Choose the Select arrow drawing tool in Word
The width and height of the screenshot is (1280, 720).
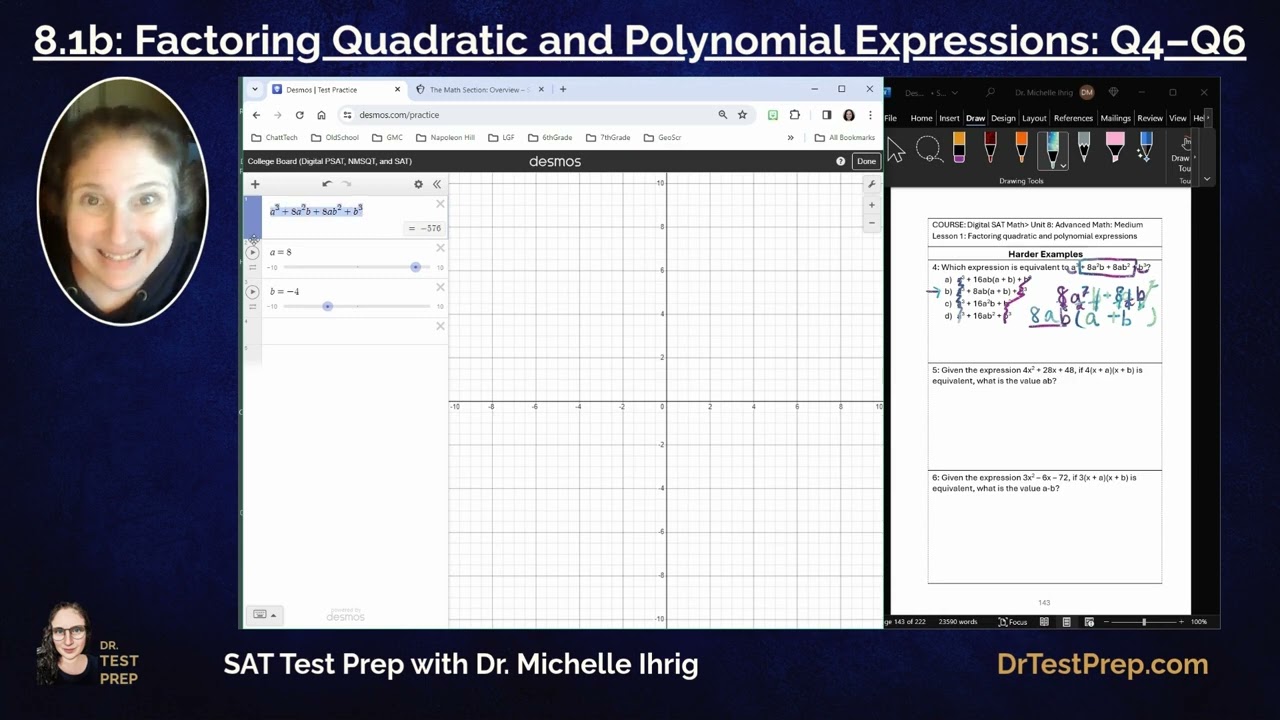(896, 151)
